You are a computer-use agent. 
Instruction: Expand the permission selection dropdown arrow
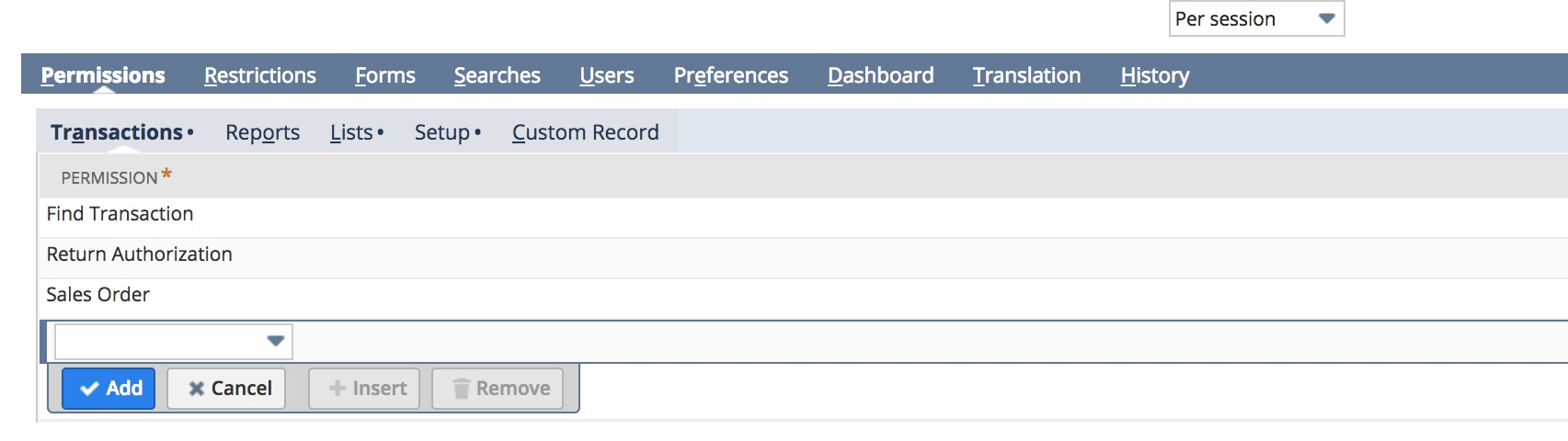(275, 341)
